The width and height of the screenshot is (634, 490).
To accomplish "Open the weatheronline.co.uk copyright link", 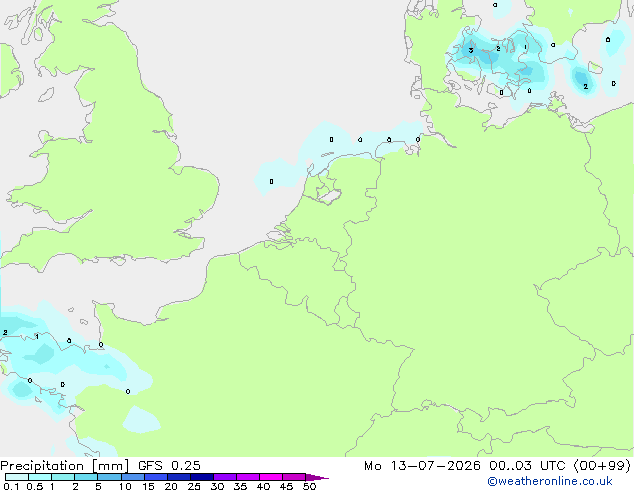I will 550,481.
